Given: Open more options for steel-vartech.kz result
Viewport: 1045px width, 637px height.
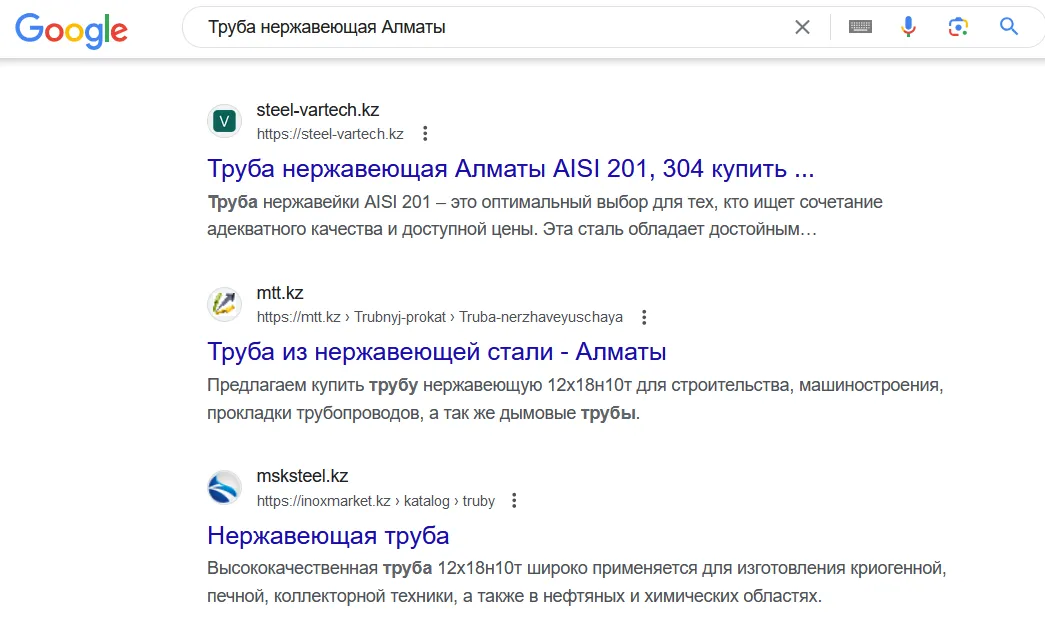Looking at the screenshot, I should point(425,134).
